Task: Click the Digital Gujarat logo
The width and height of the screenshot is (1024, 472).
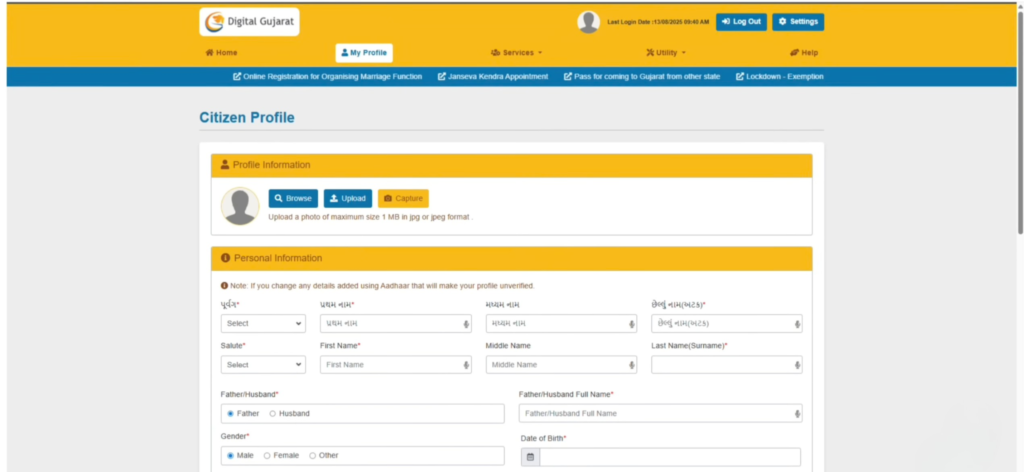Action: (249, 22)
